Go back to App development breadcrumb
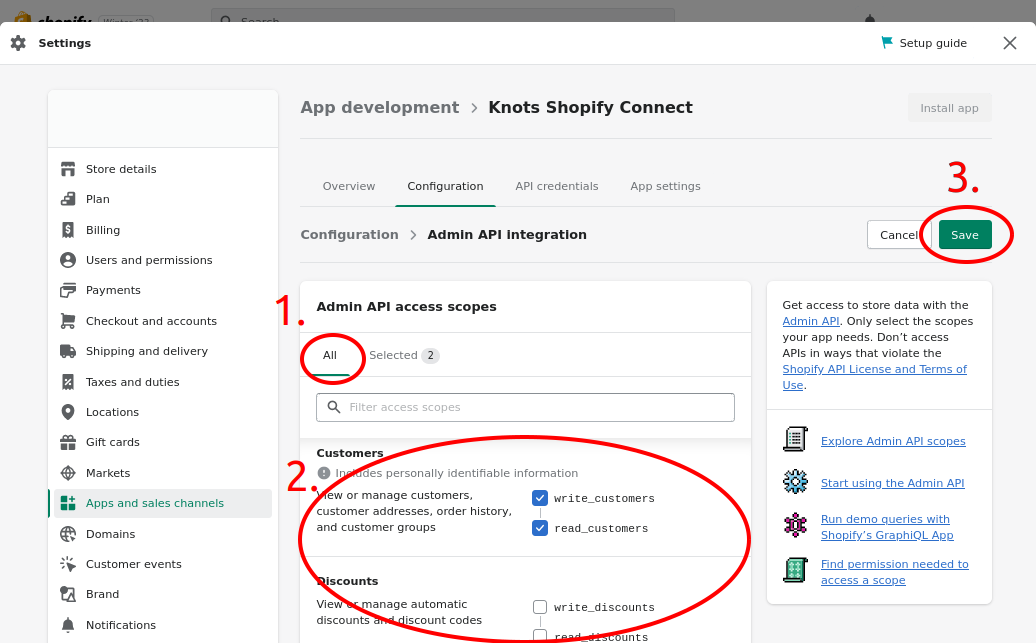Screen dimensions: 1036x643 tap(380, 108)
